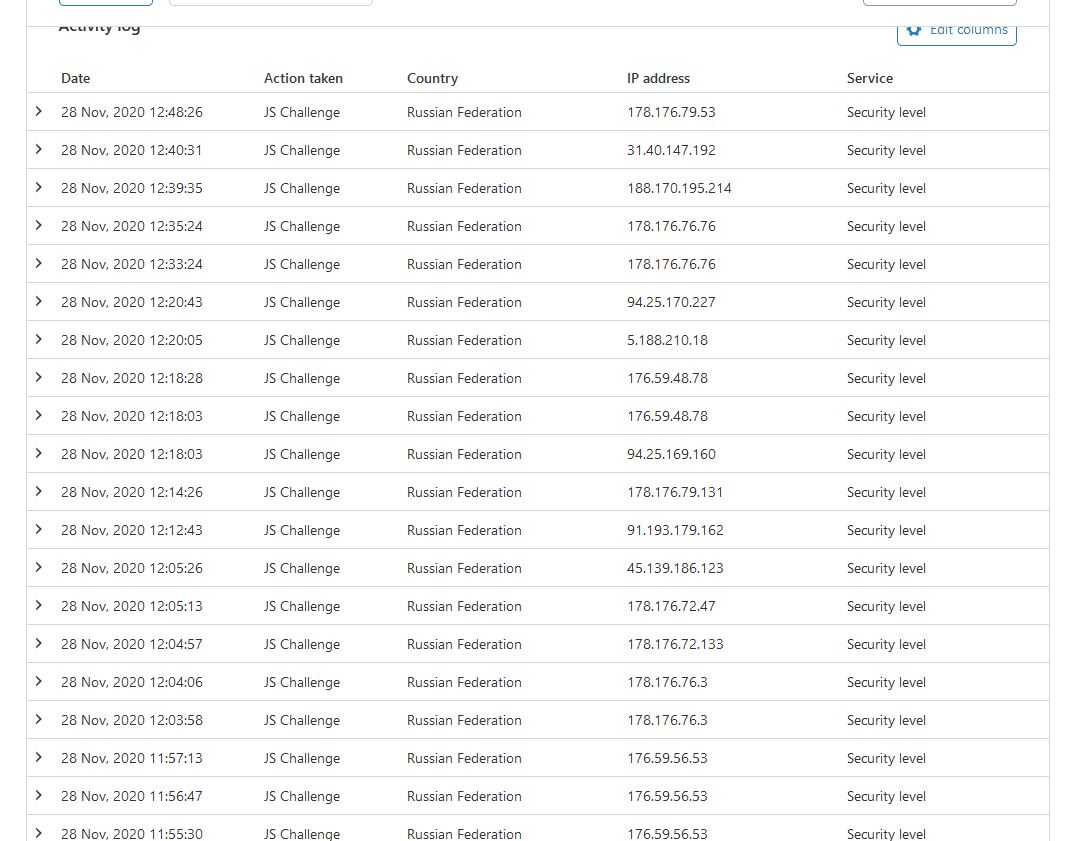Viewport: 1092px width, 841px height.
Task: Select the Service column header
Action: (x=869, y=78)
